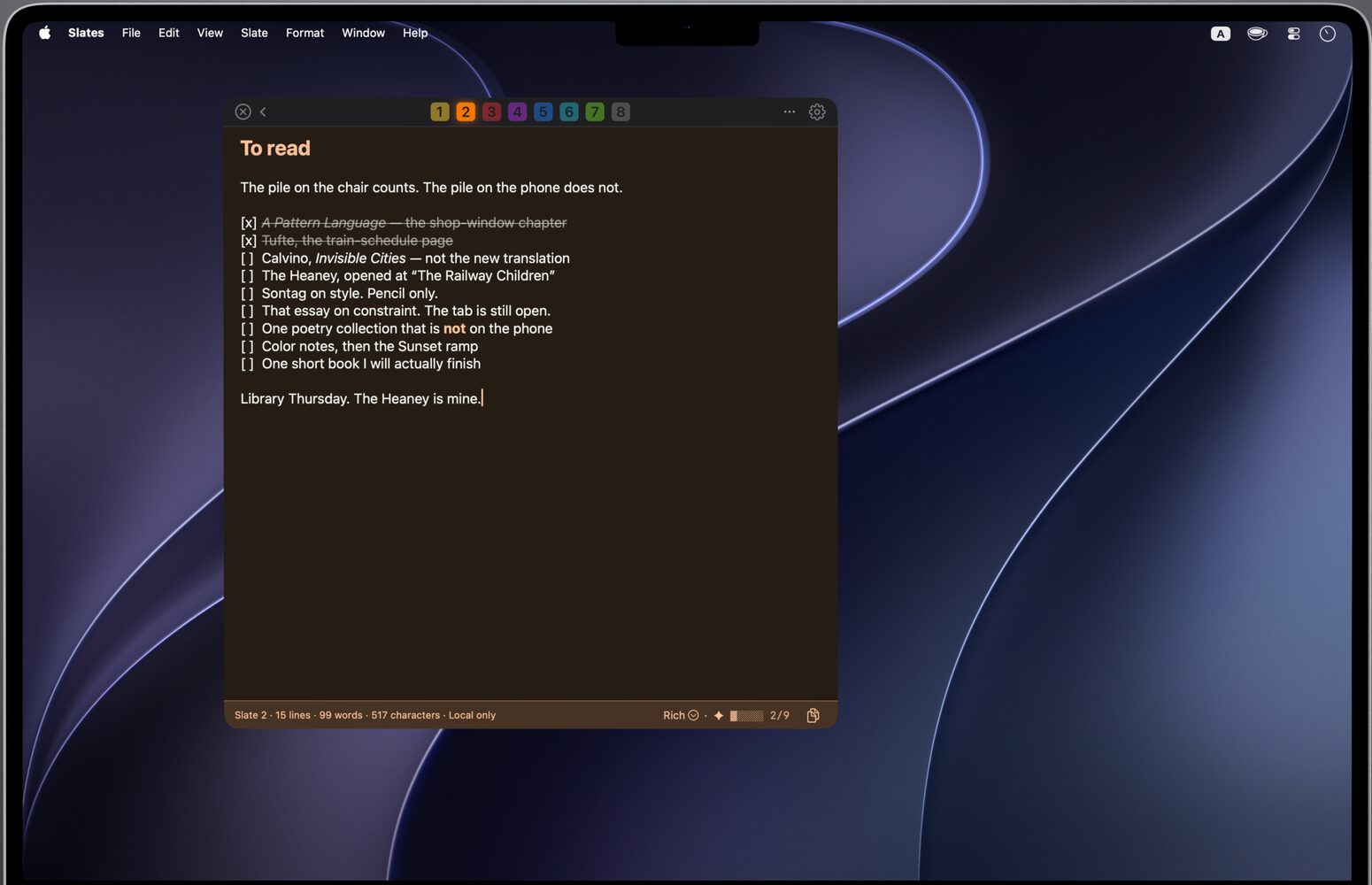Click the "517 characters" count in status bar
The image size is (1372, 885).
pos(405,715)
